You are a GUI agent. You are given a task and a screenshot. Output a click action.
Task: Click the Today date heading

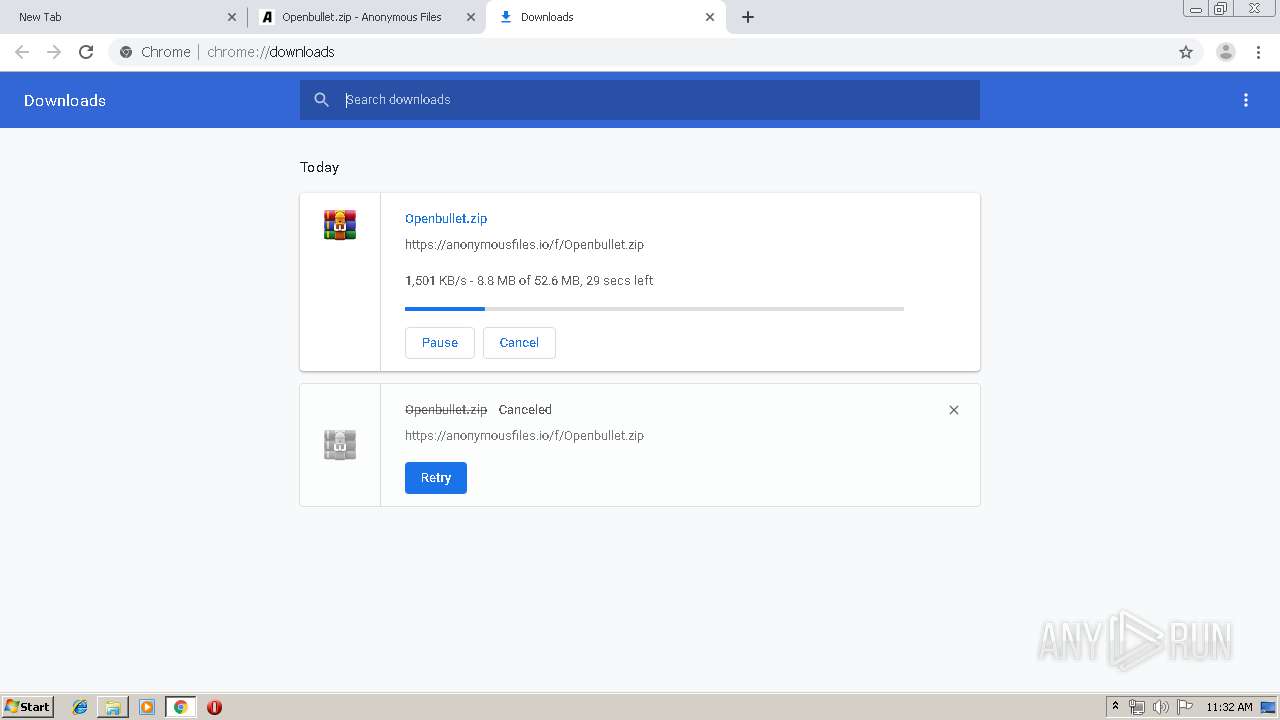tap(320, 167)
